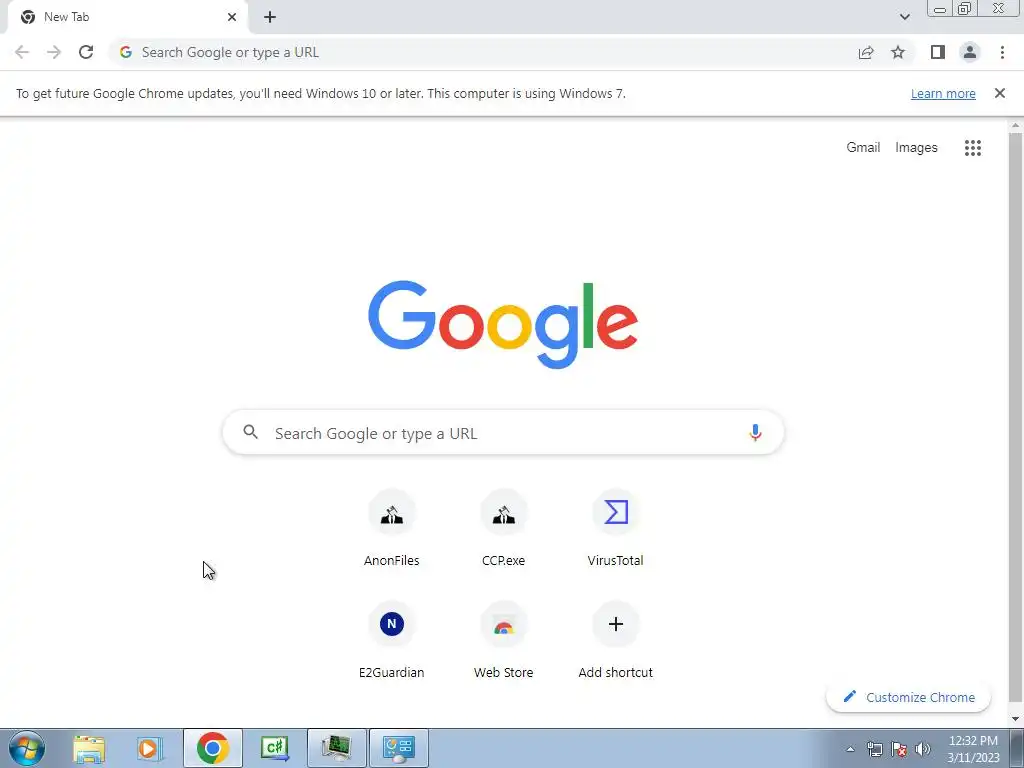Image resolution: width=1024 pixels, height=768 pixels.
Task: Open the profile avatar menu
Action: point(970,52)
